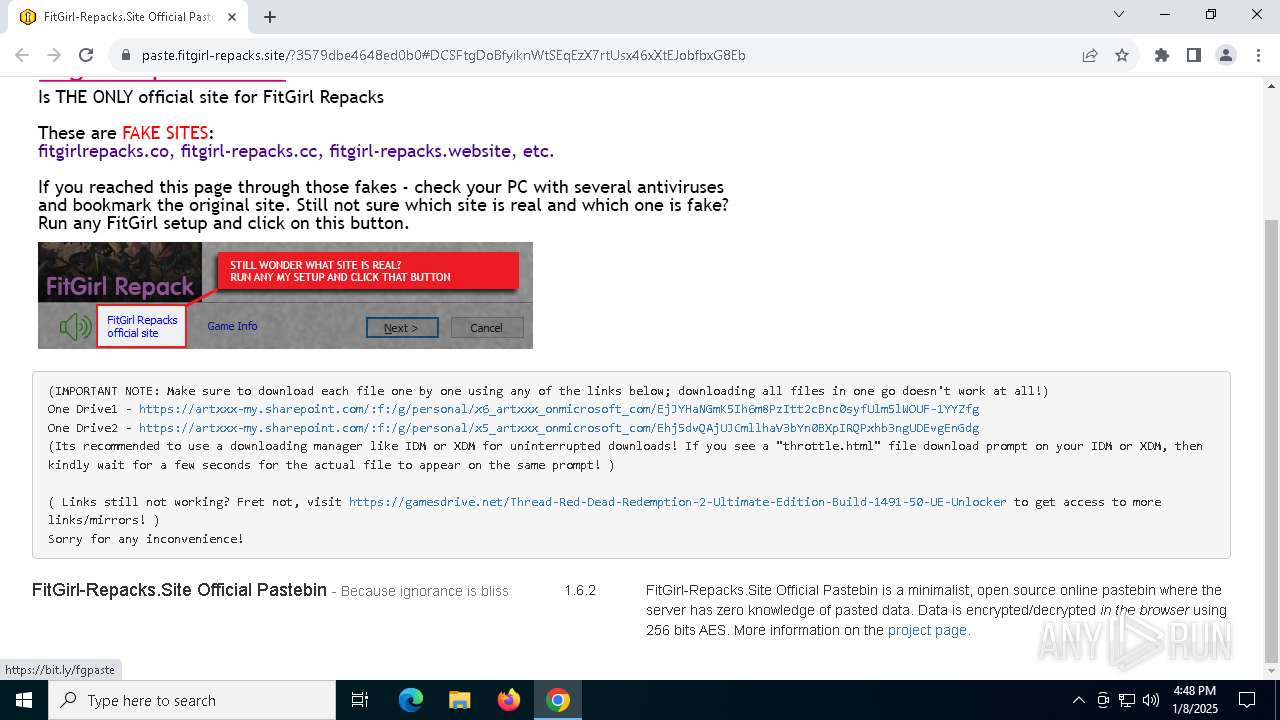Screen dimensions: 1280x720
Task: Close the FitGirl-Repacks.Site tab
Action: click(233, 16)
